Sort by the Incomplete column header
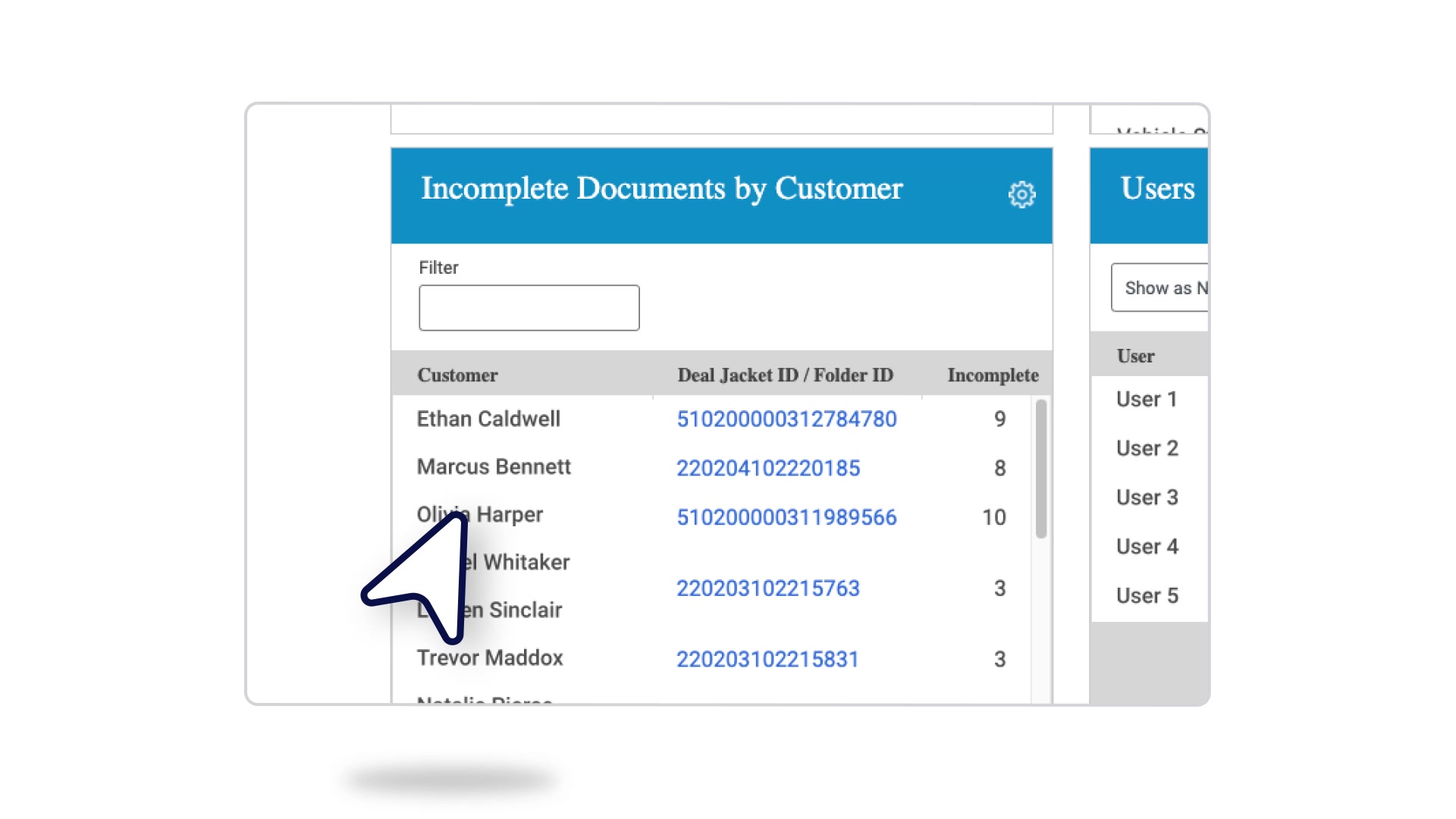 992,375
